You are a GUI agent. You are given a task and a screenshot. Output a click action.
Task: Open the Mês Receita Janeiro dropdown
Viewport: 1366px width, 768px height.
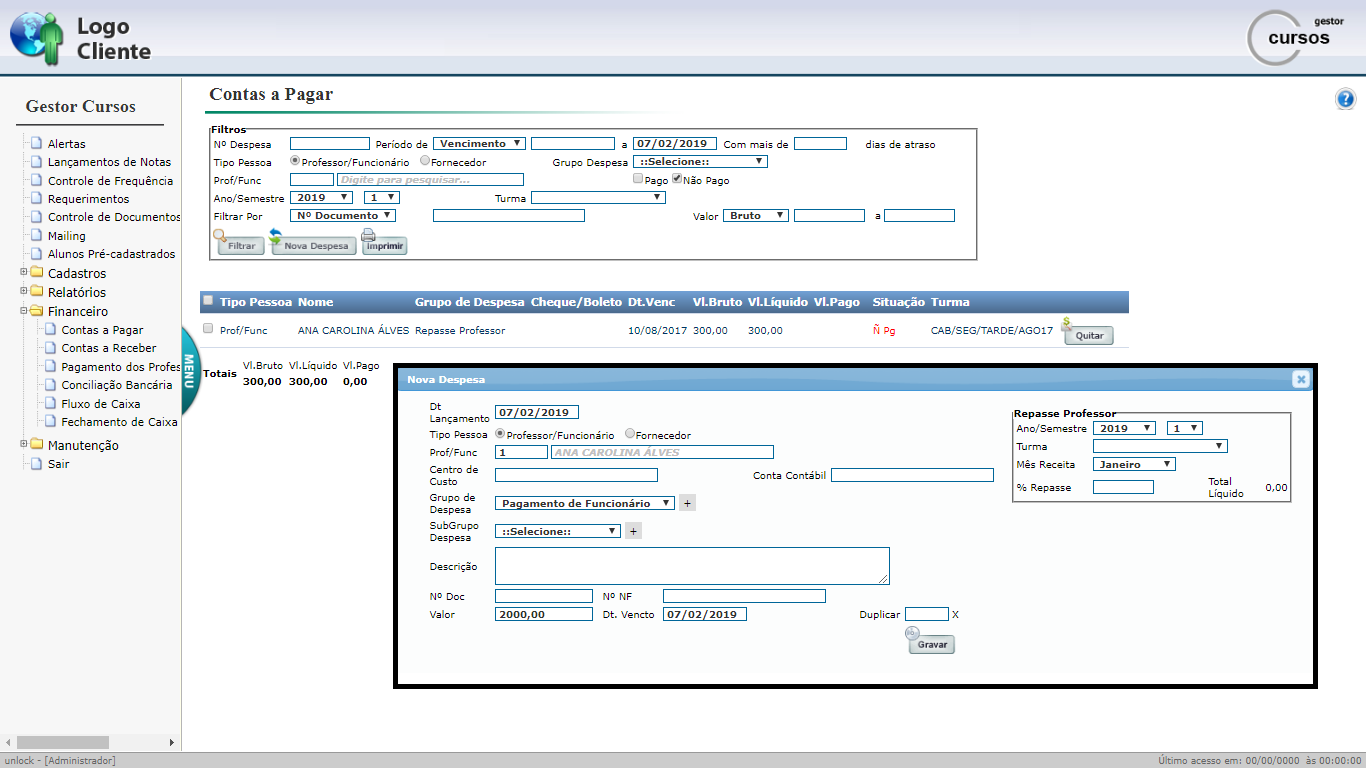point(1134,465)
